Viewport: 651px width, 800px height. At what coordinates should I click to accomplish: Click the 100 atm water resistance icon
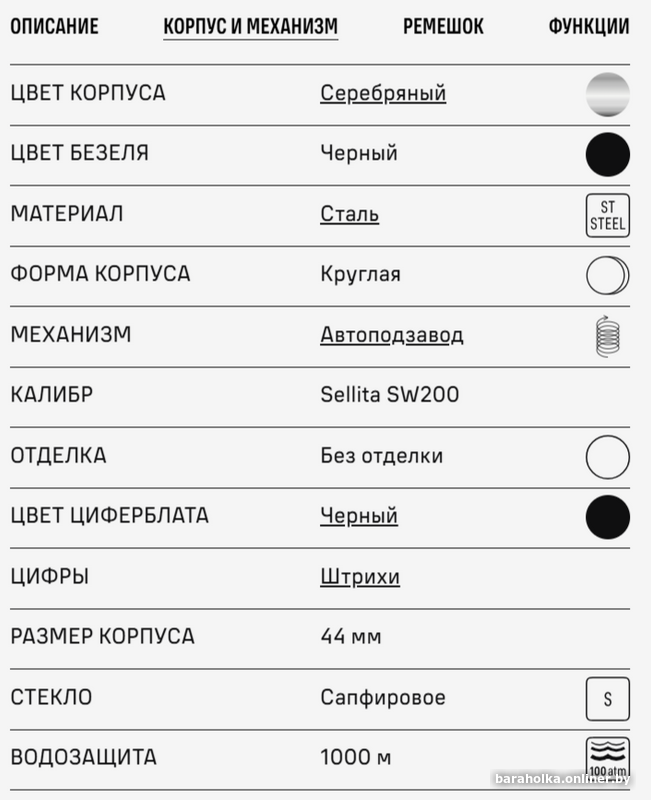click(x=608, y=758)
